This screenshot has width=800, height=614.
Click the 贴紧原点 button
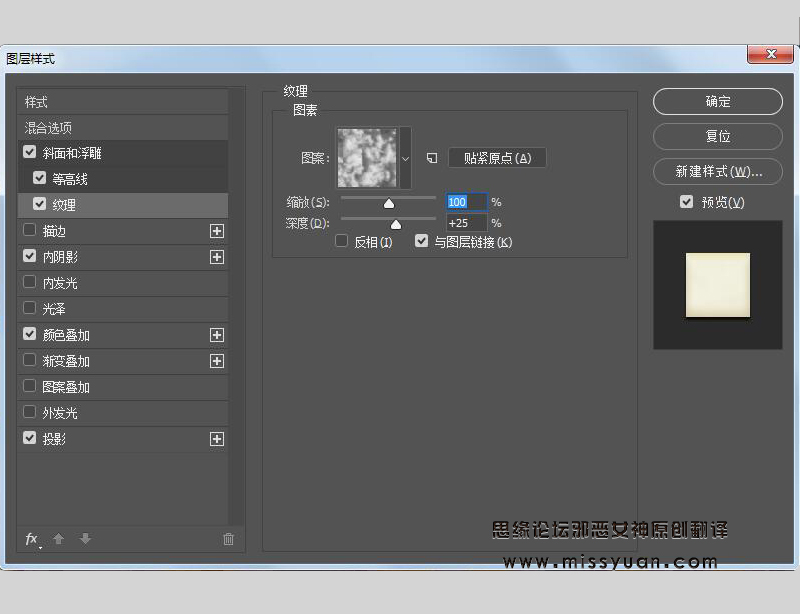[497, 158]
